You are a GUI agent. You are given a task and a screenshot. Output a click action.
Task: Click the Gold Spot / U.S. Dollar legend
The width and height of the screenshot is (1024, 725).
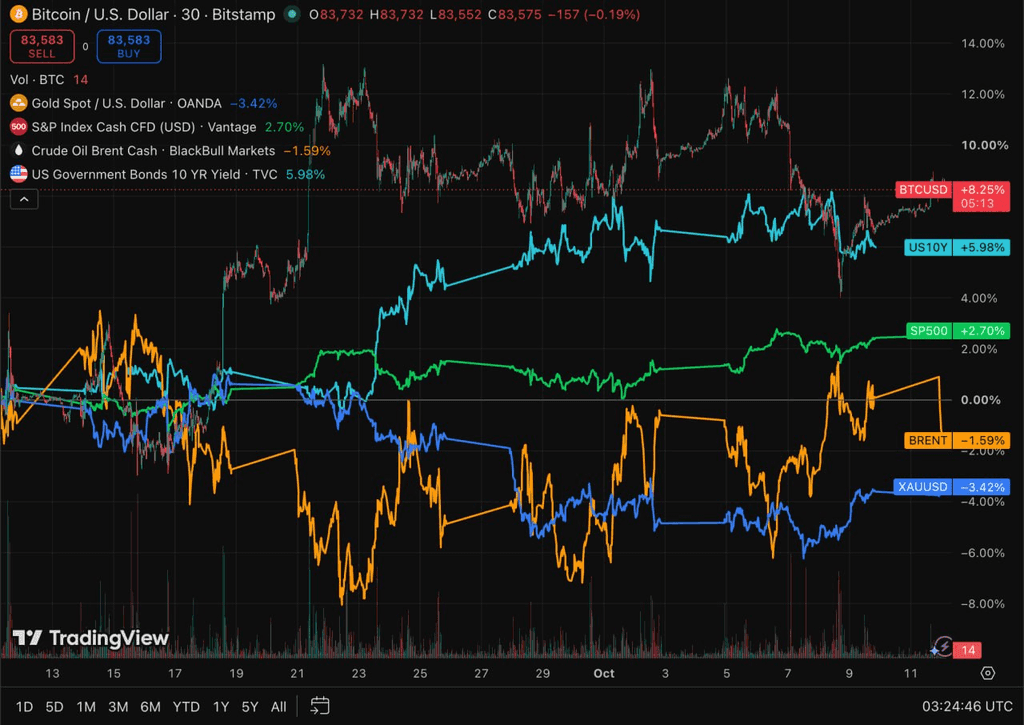(x=127, y=103)
